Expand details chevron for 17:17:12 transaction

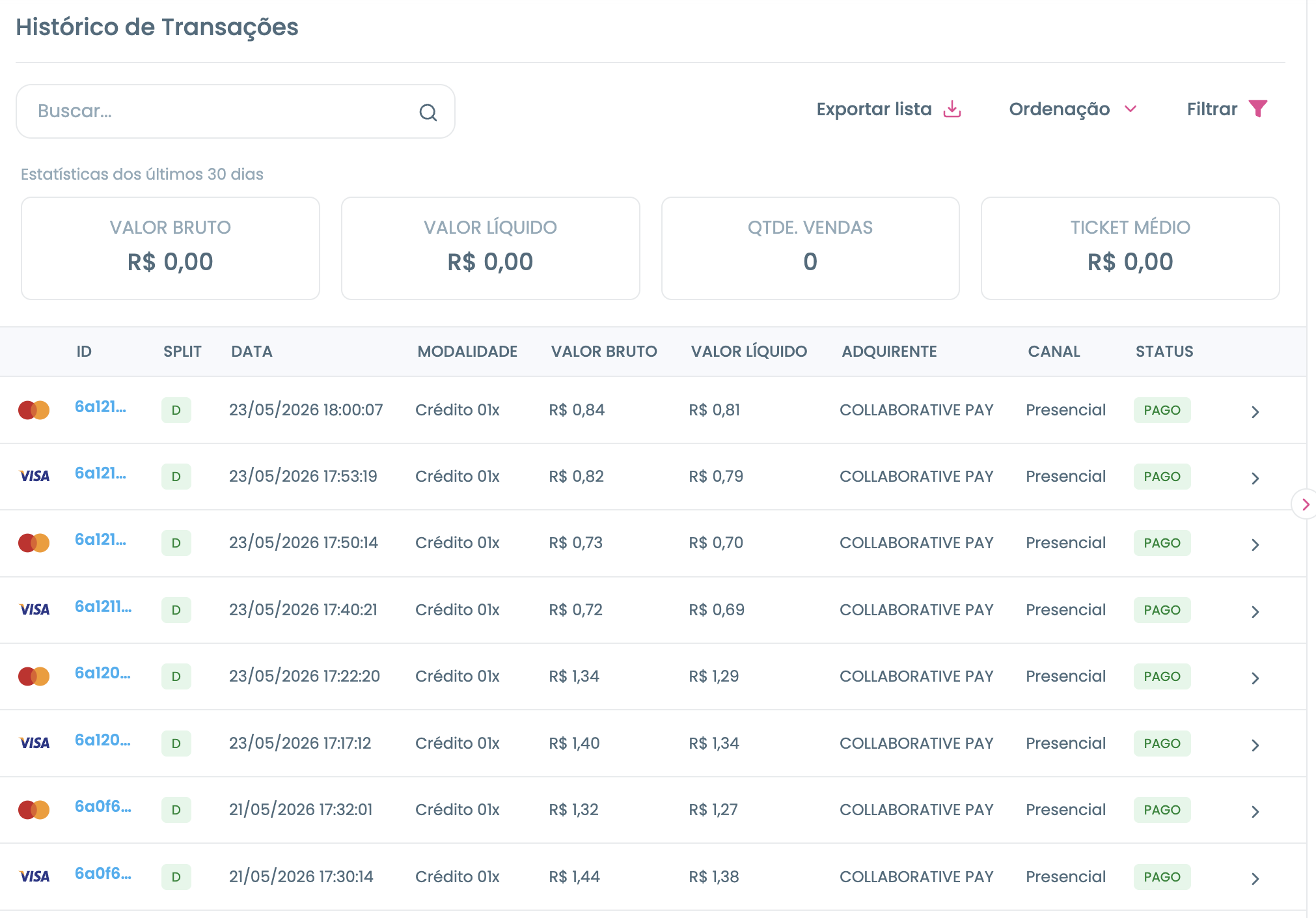click(1255, 745)
